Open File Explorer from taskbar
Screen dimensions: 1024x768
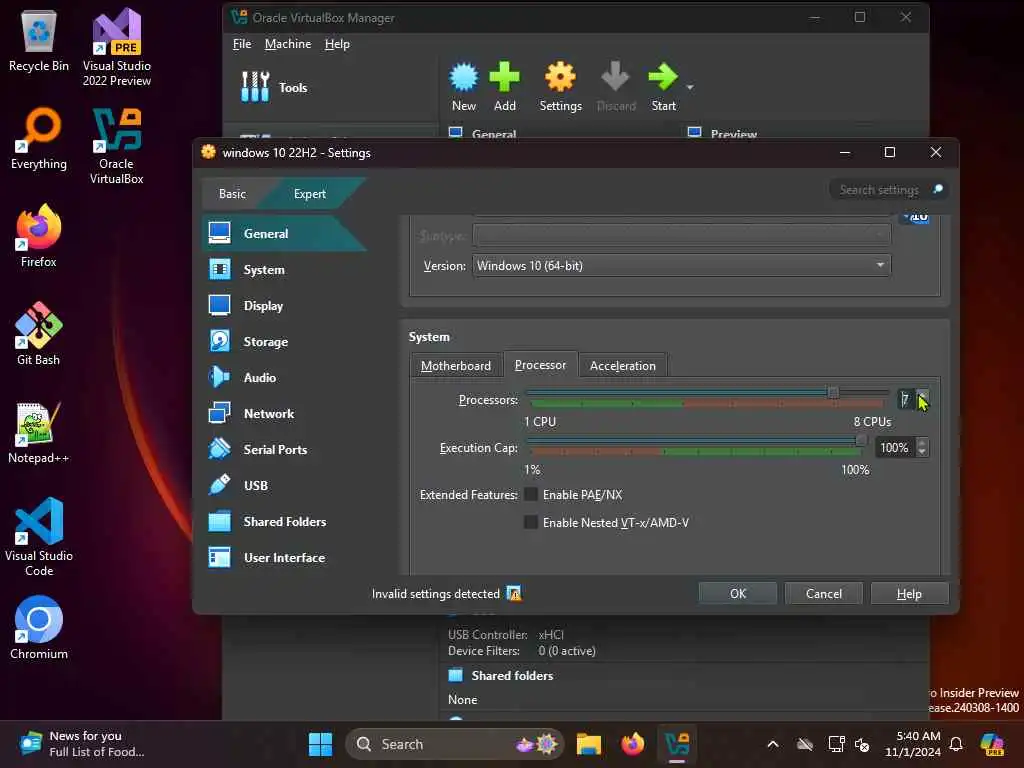(588, 744)
